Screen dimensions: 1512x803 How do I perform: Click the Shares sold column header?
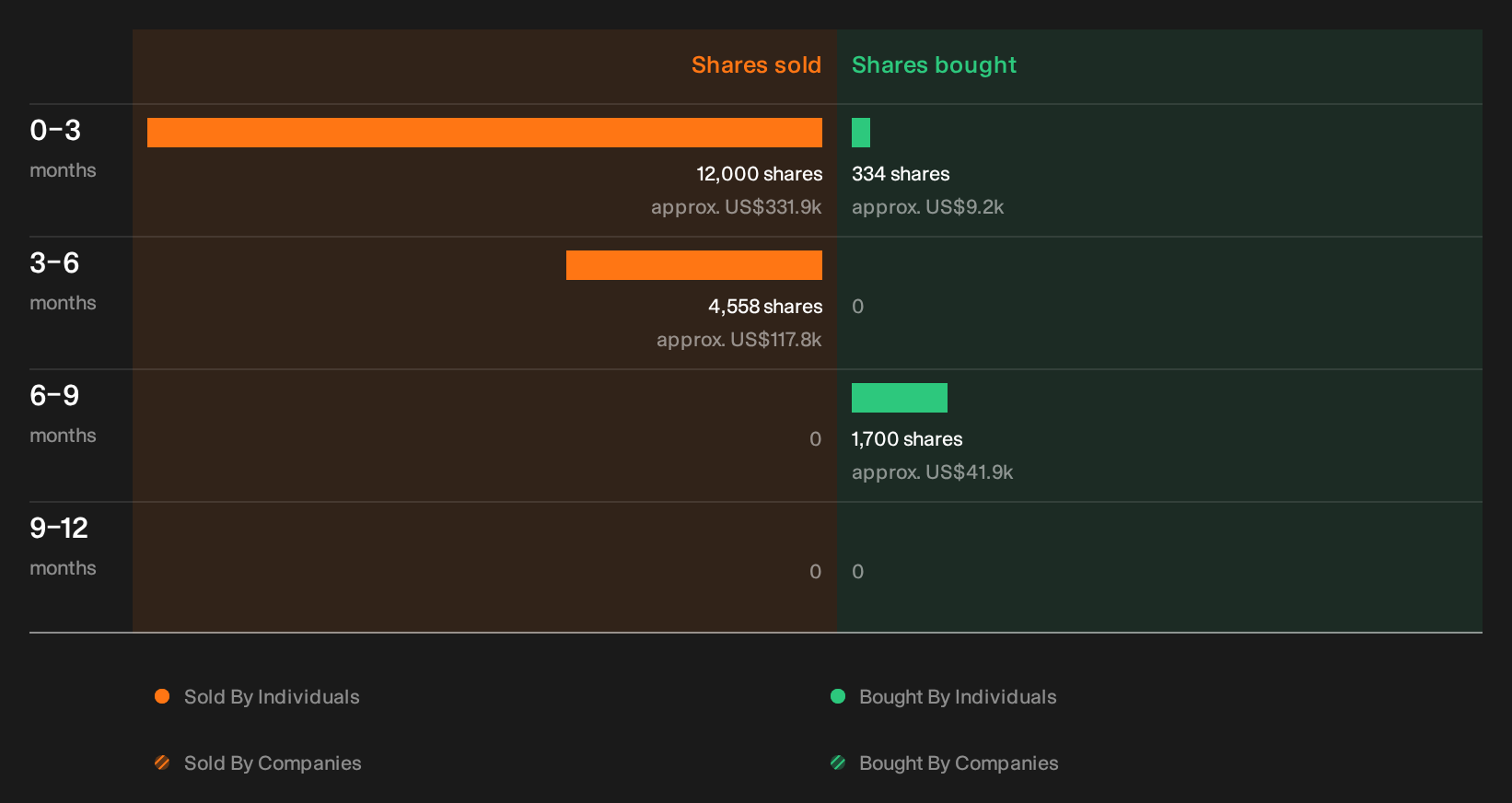click(x=756, y=65)
